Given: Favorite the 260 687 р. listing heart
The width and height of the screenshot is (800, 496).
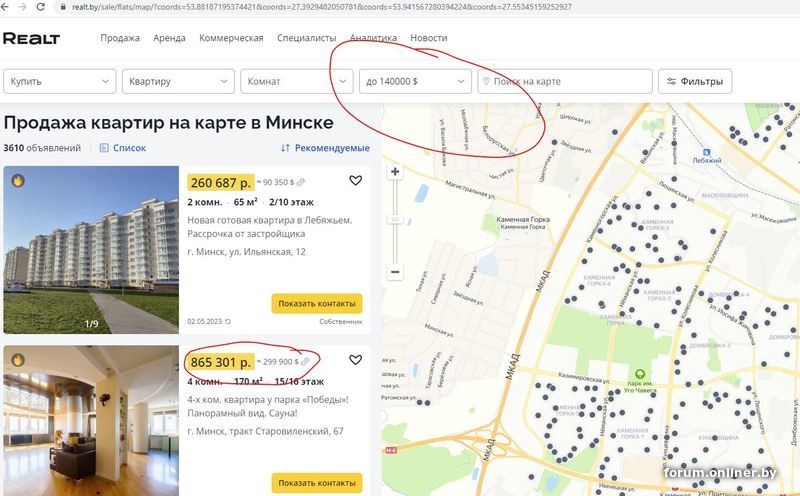Looking at the screenshot, I should (x=356, y=180).
